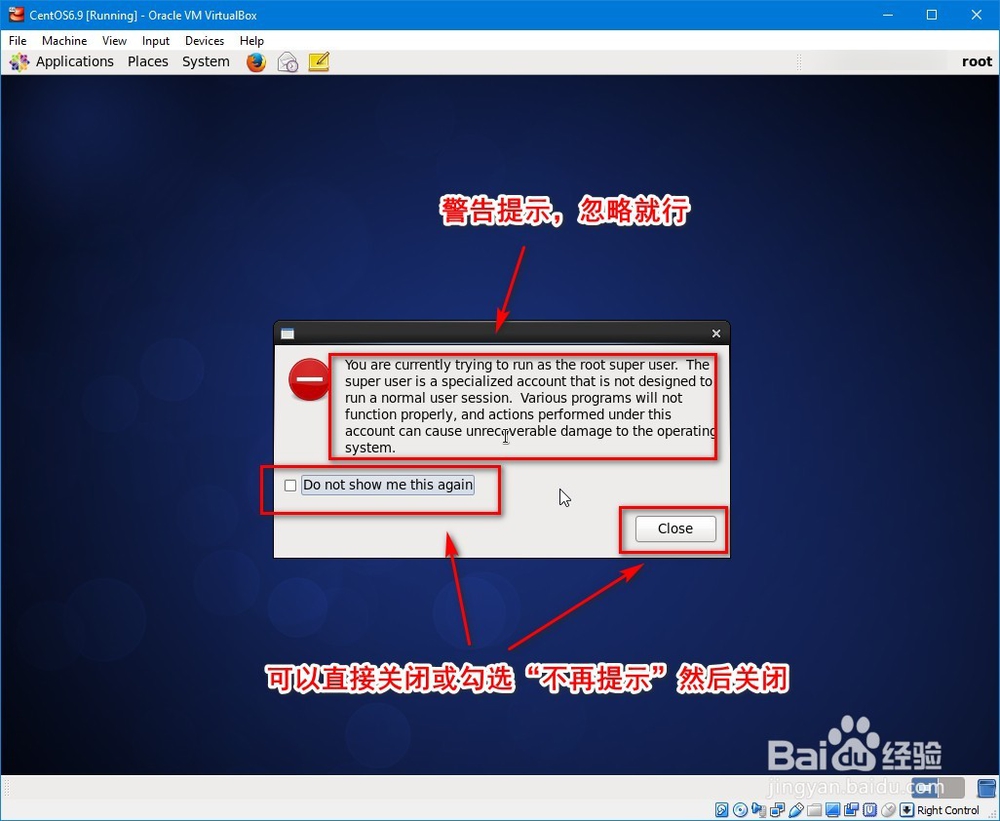Screen dimensions: 1000x821
Task: Select the second workspace in workspace switcher
Action: tap(952, 788)
